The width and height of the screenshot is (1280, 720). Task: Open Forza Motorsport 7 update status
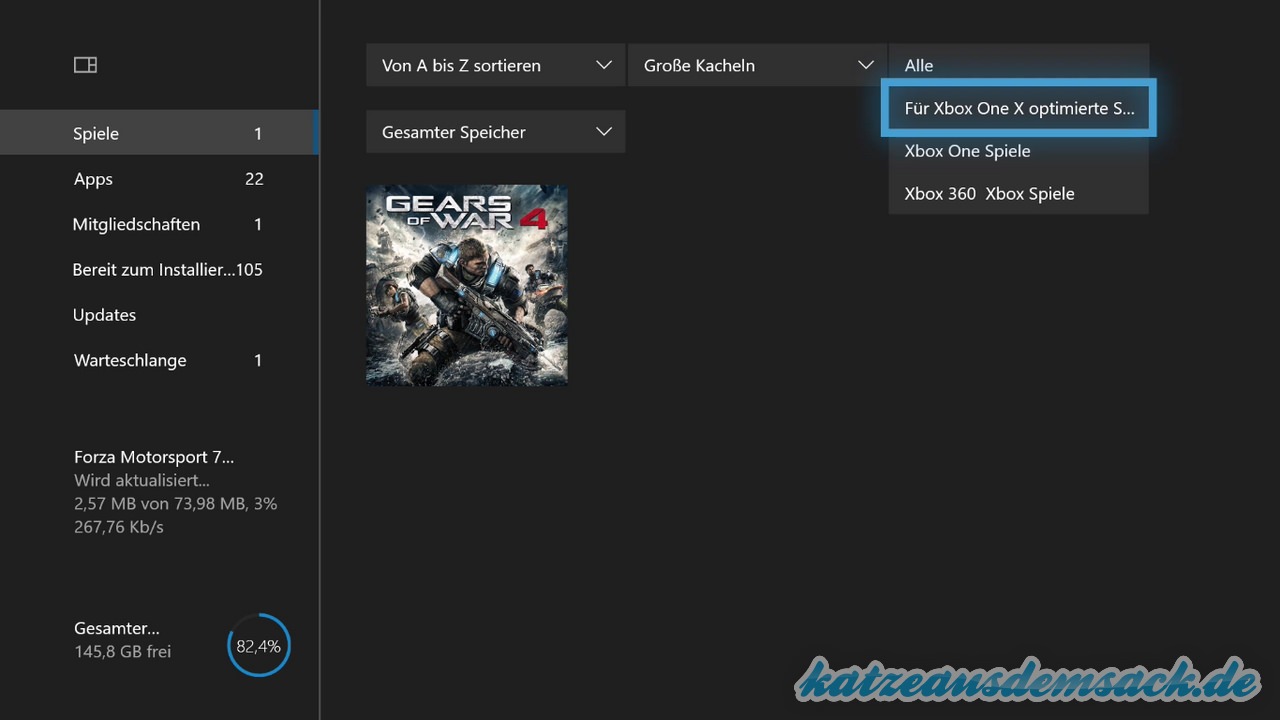pos(175,491)
